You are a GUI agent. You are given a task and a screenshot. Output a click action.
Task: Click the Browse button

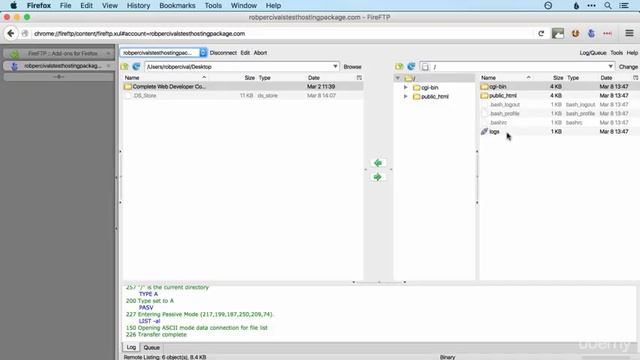pyautogui.click(x=352, y=67)
